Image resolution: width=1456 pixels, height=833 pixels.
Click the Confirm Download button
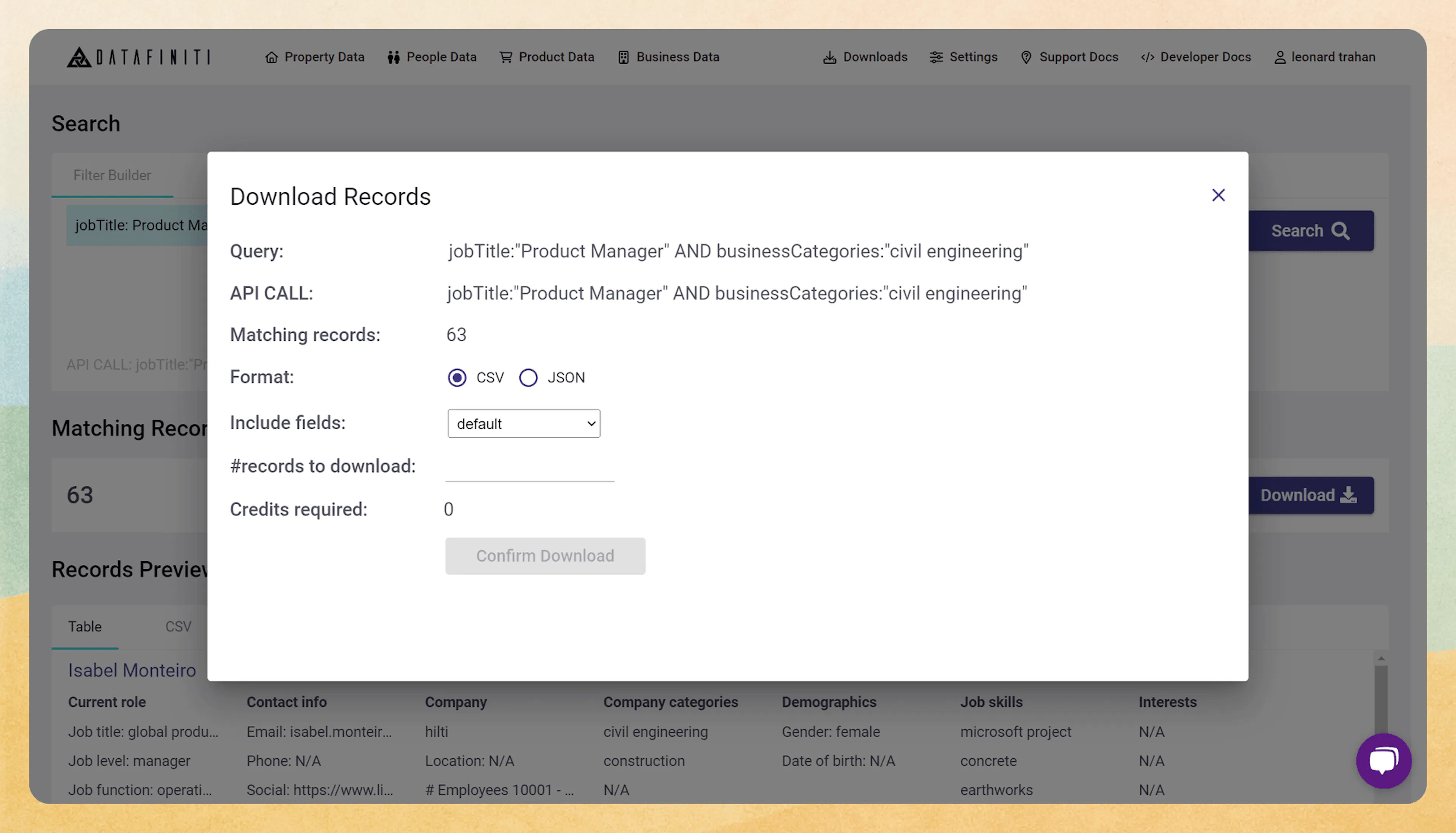(x=544, y=556)
